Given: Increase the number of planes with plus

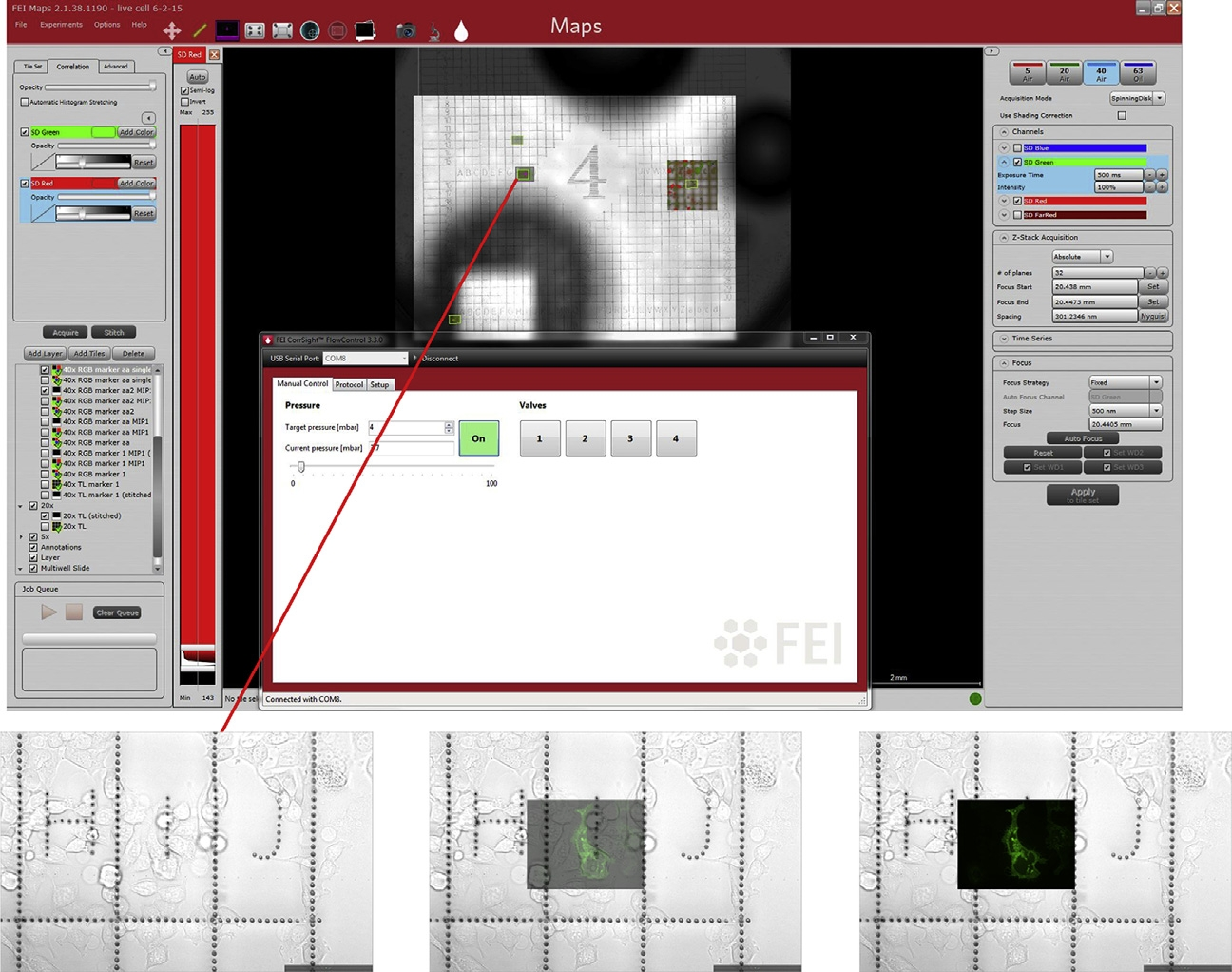Looking at the screenshot, I should (x=1162, y=273).
